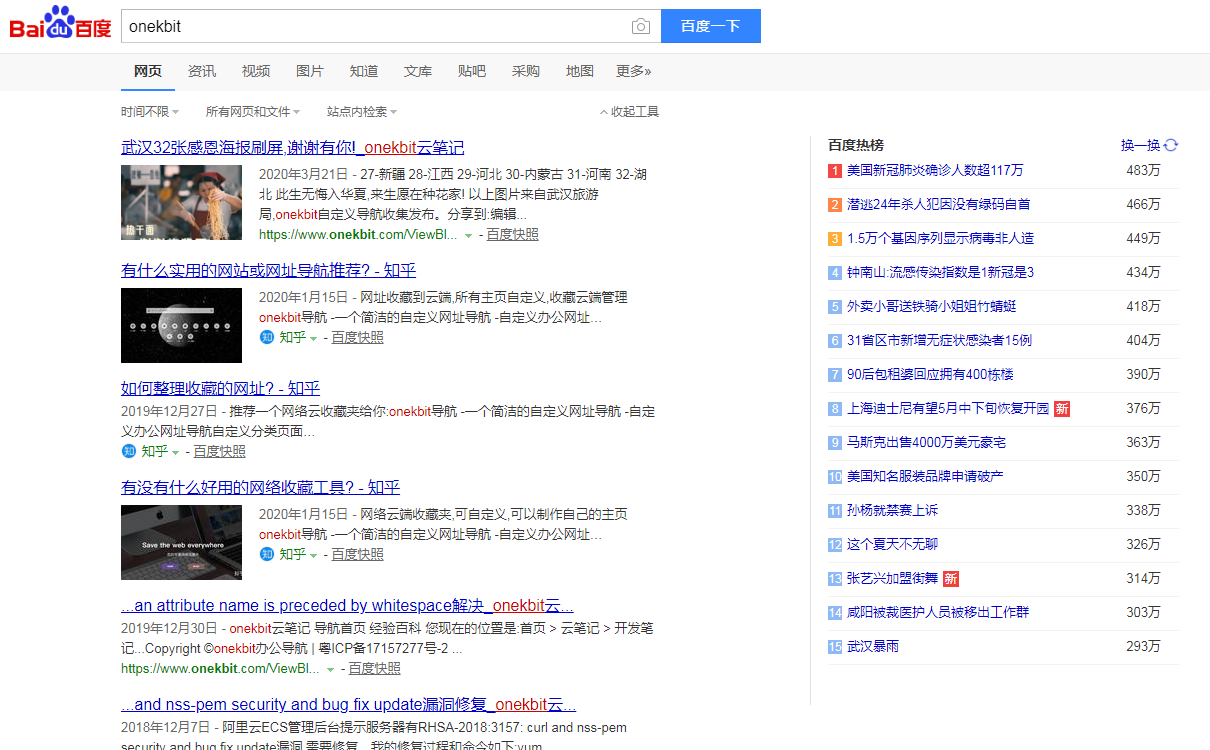Open the 武汉32张感恩海报刷屏 result
1210x750 pixels.
(x=290, y=148)
